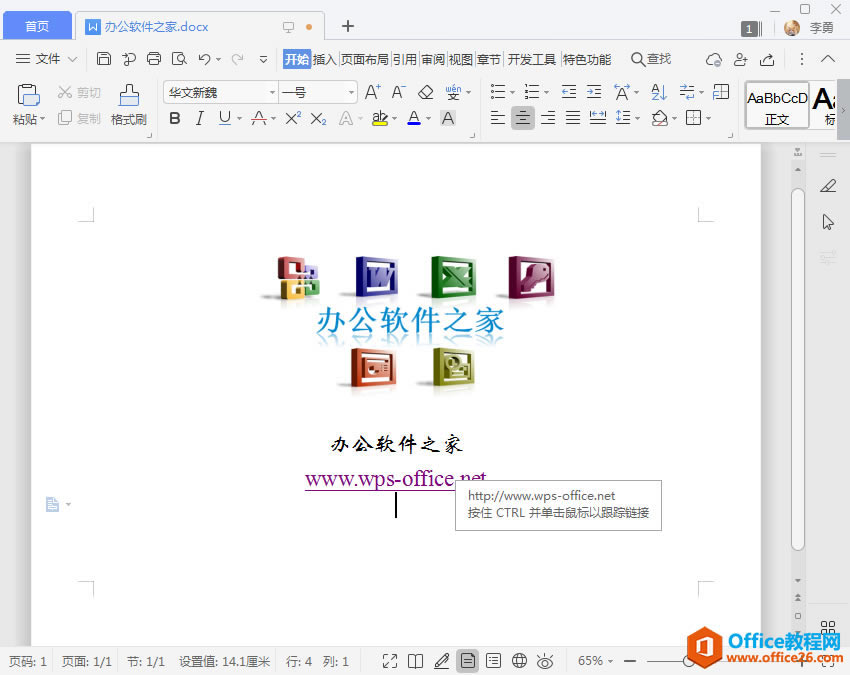The image size is (850, 675).
Task: Click the character shading A icon
Action: (x=448, y=118)
